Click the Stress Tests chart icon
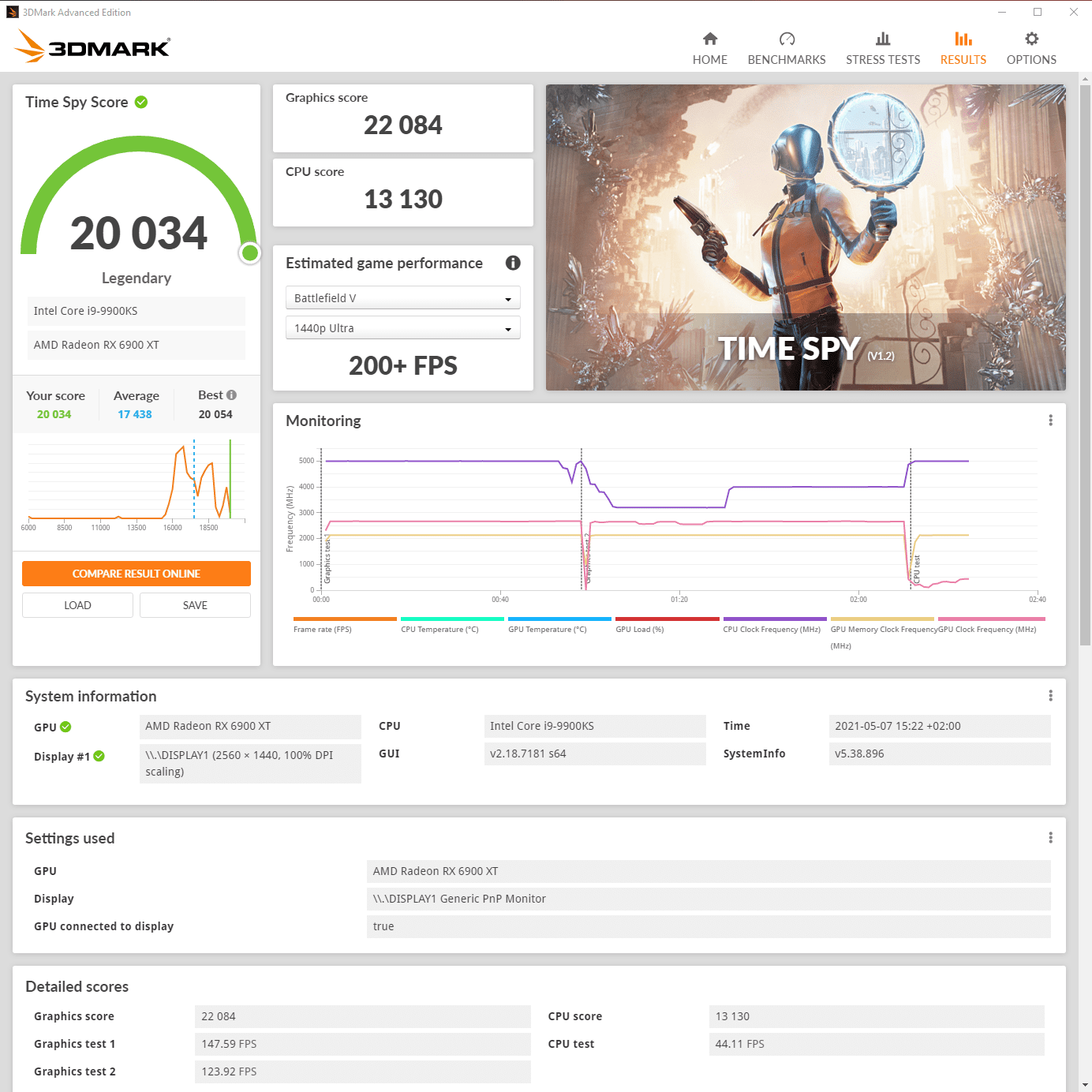1092x1092 pixels. (x=883, y=39)
